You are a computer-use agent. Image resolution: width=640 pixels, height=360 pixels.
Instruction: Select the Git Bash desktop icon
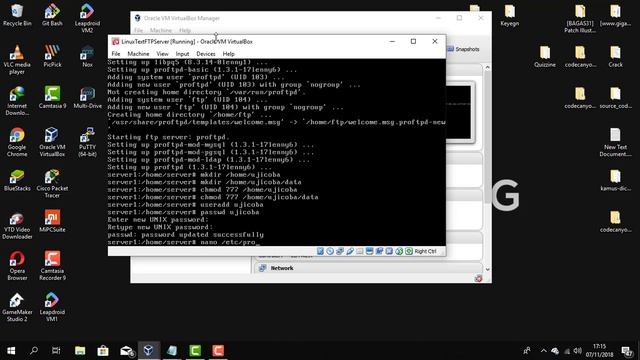pyautogui.click(x=52, y=16)
